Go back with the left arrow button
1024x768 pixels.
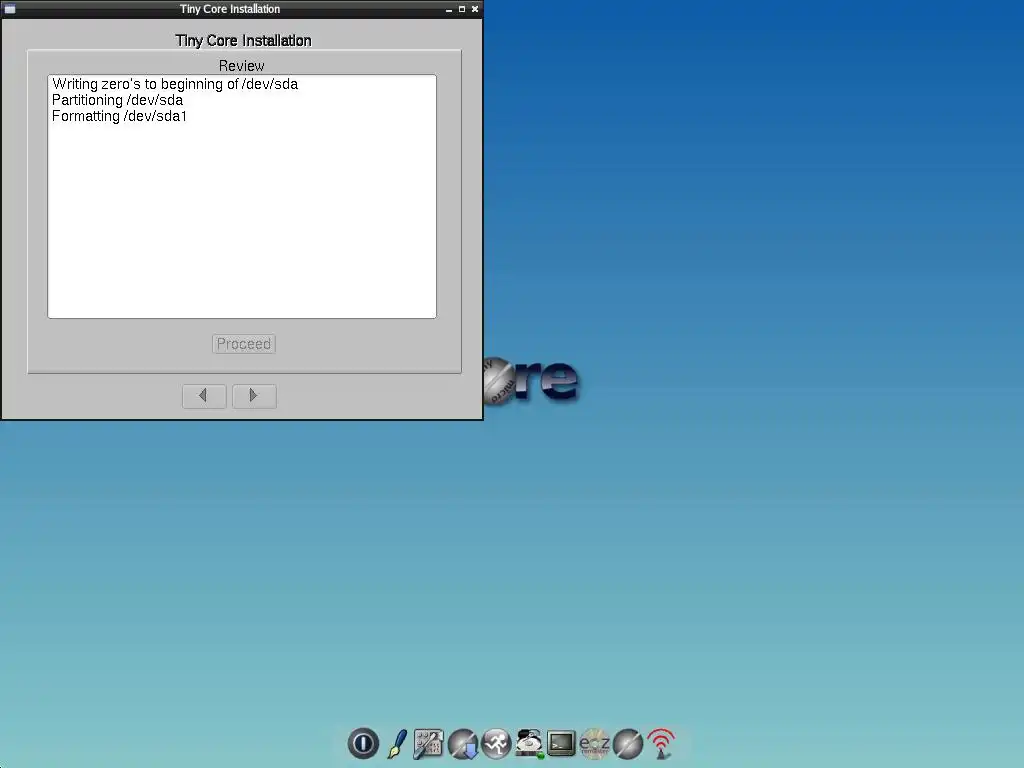[204, 396]
